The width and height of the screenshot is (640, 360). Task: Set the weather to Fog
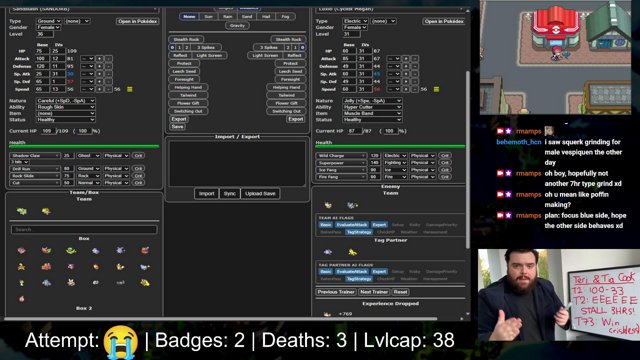(x=285, y=17)
